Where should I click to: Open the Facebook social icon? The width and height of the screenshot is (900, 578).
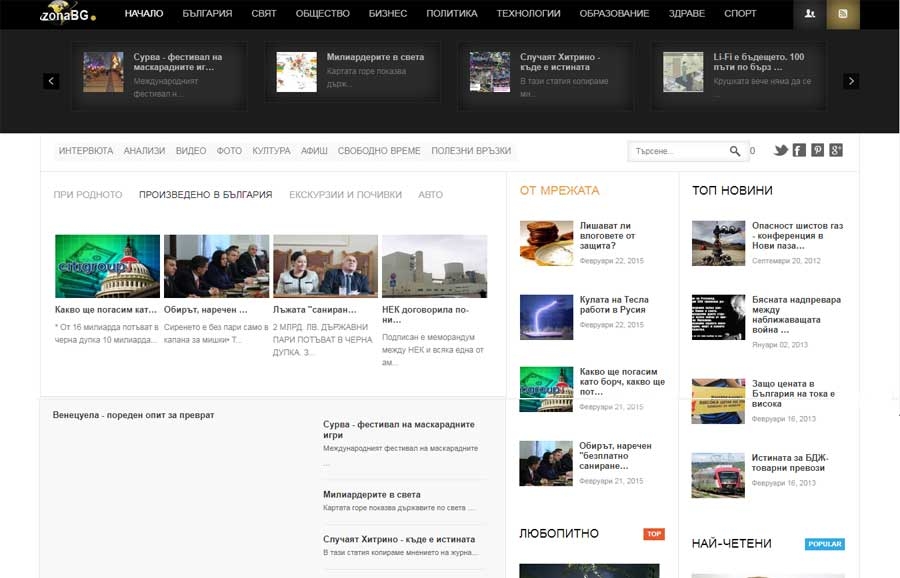799,150
